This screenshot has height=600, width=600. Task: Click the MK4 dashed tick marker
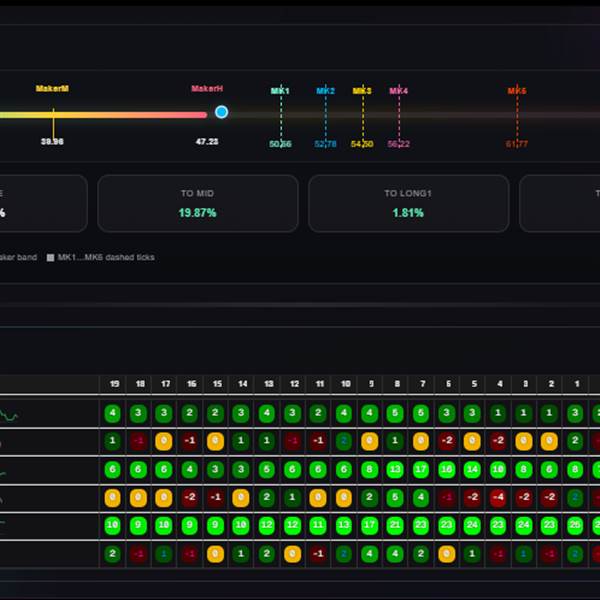click(x=399, y=115)
